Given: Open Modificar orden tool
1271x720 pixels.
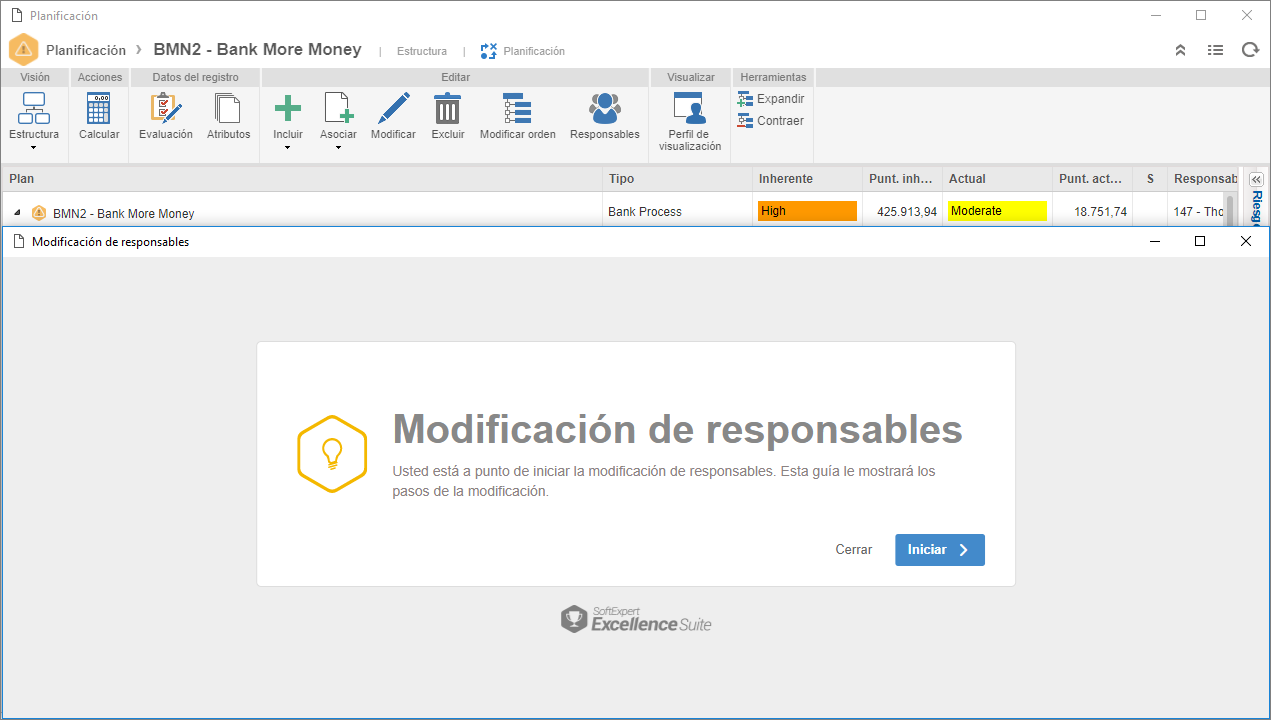Looking at the screenshot, I should (518, 108).
